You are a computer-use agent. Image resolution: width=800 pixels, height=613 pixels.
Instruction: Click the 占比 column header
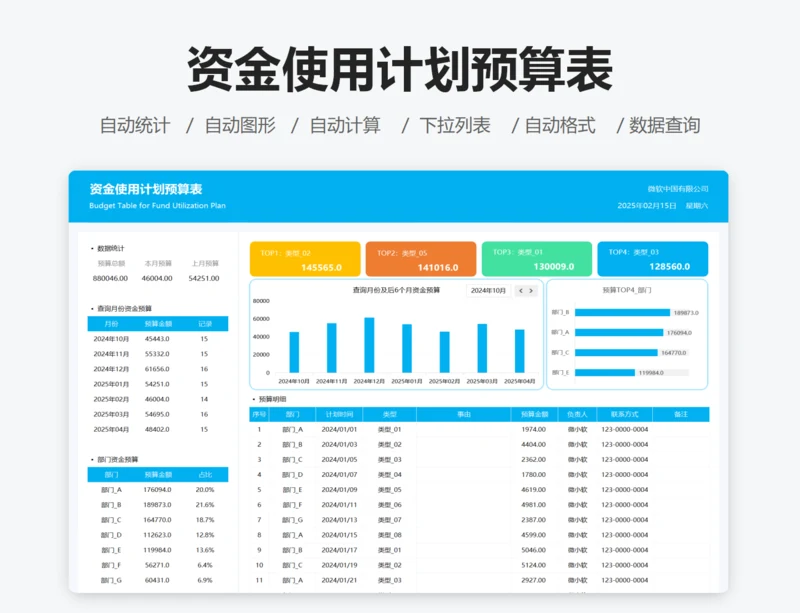tap(205, 475)
